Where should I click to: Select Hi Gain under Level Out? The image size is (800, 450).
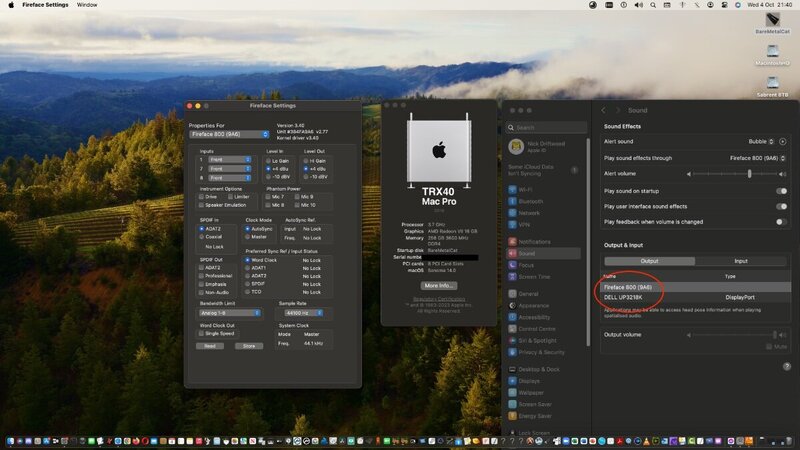click(x=306, y=161)
